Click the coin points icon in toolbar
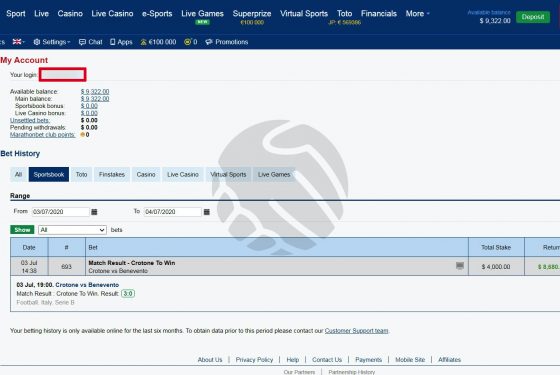This screenshot has height=375, width=560. point(188,42)
